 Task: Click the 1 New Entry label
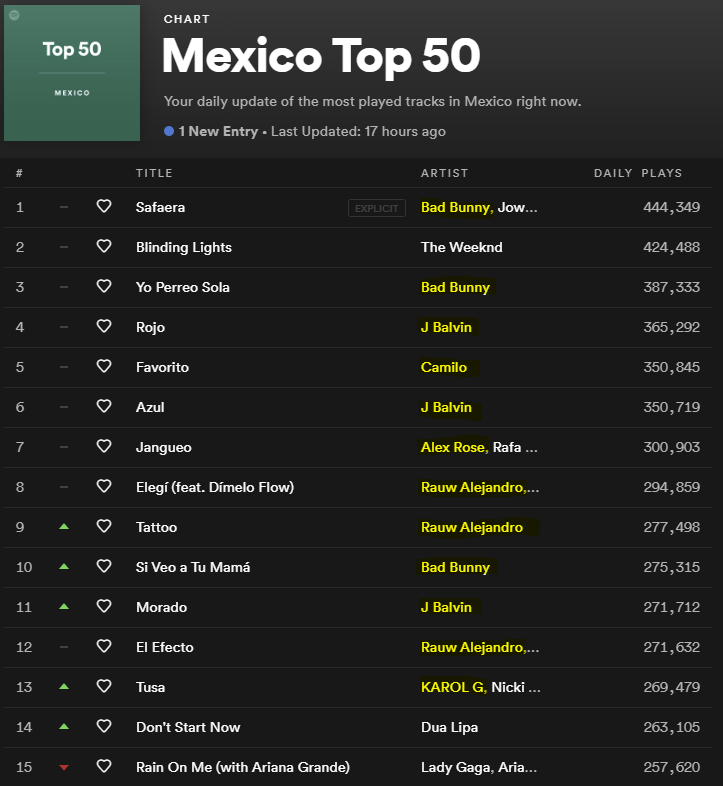point(218,131)
